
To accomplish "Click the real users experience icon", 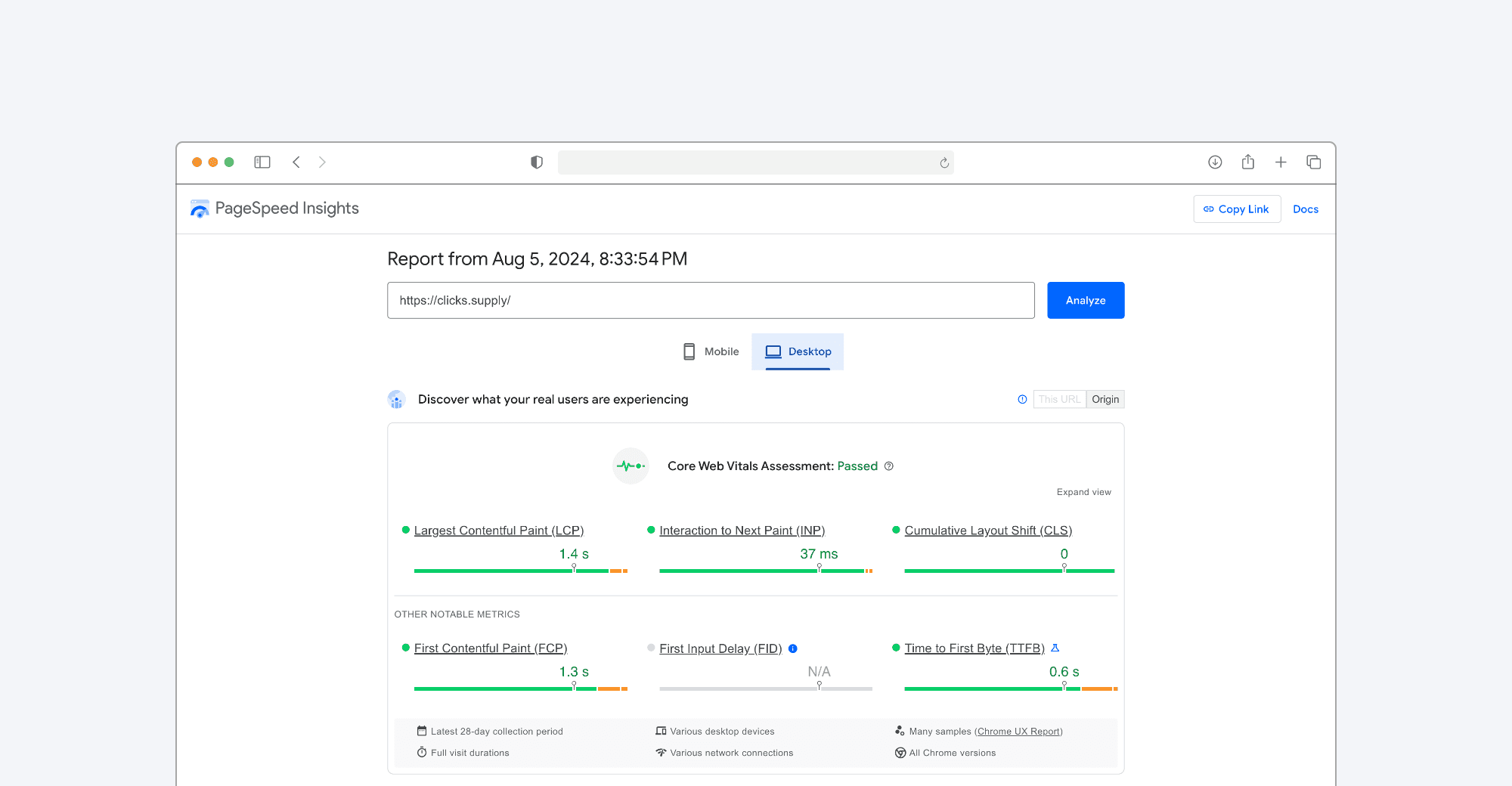I will click(x=397, y=399).
